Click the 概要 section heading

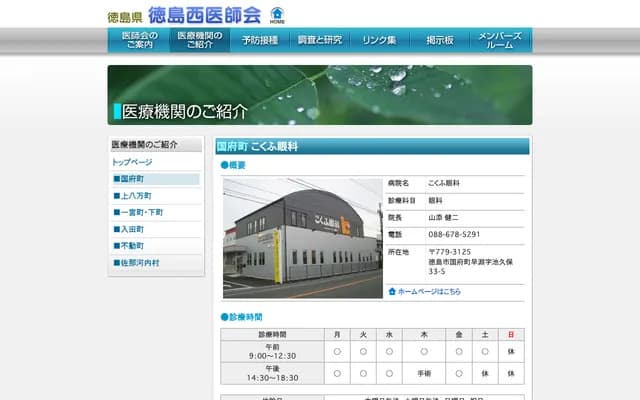(x=233, y=165)
